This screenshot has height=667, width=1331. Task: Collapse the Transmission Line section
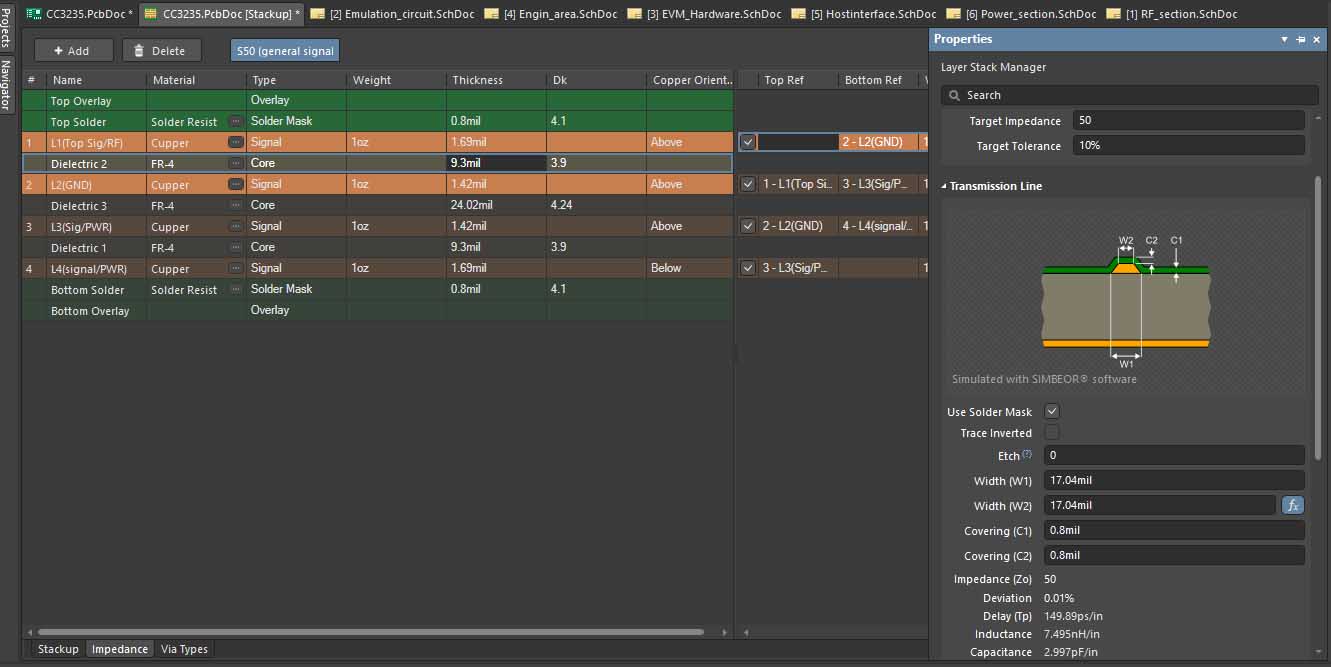point(945,186)
